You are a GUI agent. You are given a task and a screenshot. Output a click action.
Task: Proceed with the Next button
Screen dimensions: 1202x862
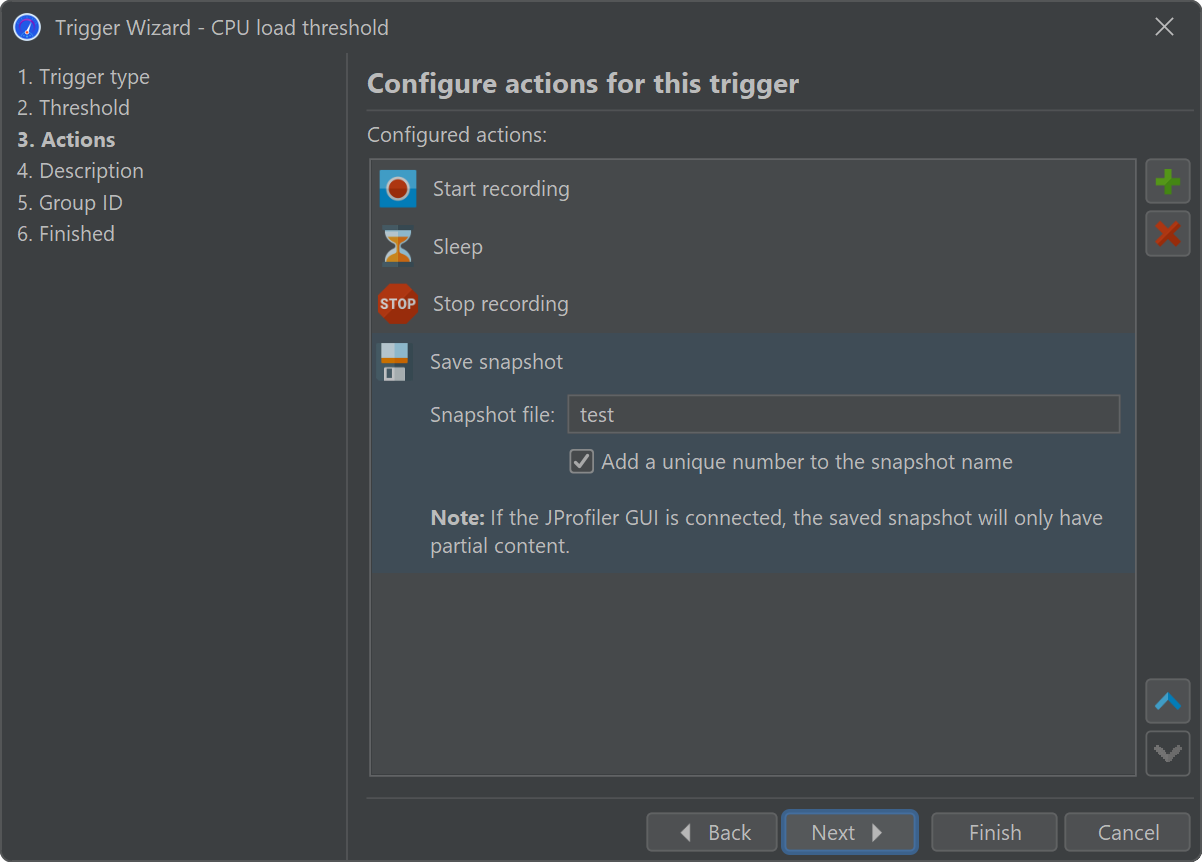pos(849,832)
